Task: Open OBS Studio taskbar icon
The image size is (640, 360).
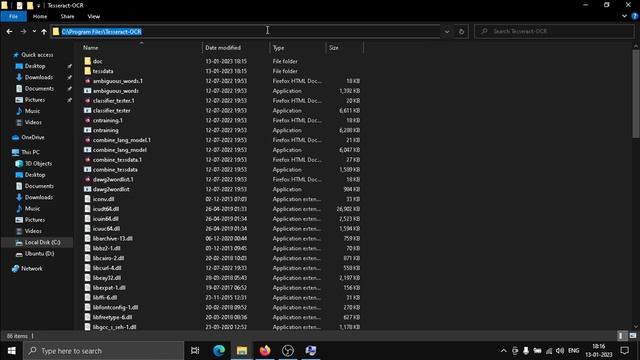Action: click(x=288, y=351)
